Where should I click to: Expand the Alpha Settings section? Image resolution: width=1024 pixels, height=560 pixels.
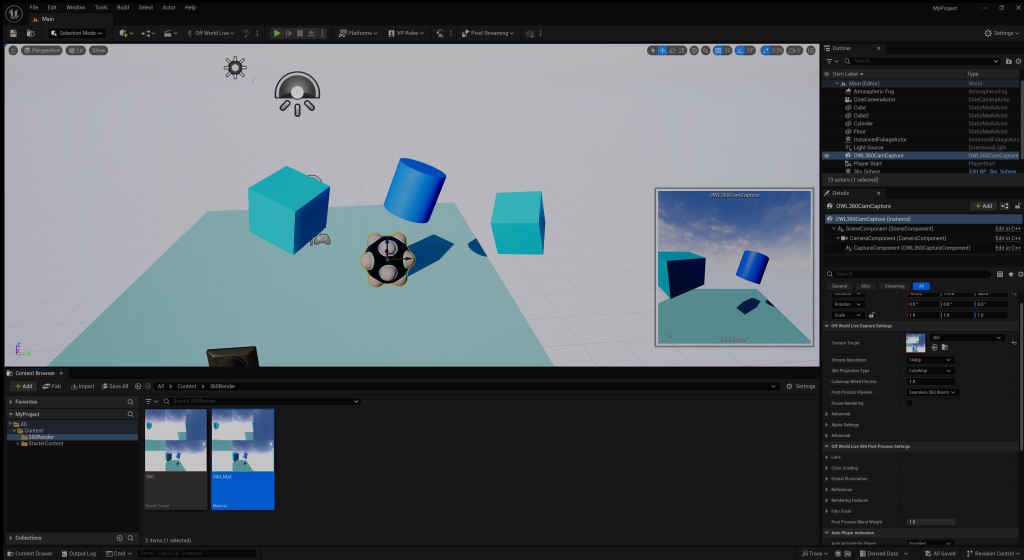[x=827, y=425]
